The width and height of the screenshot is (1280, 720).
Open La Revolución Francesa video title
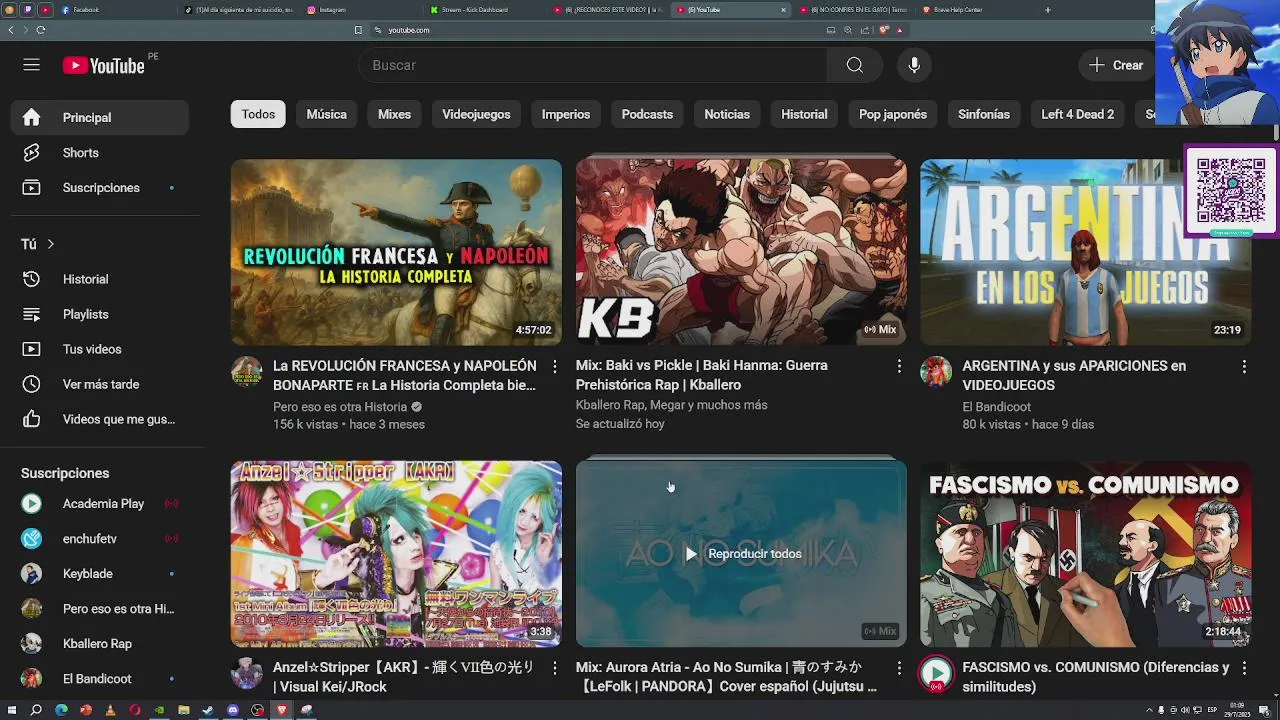tap(405, 375)
